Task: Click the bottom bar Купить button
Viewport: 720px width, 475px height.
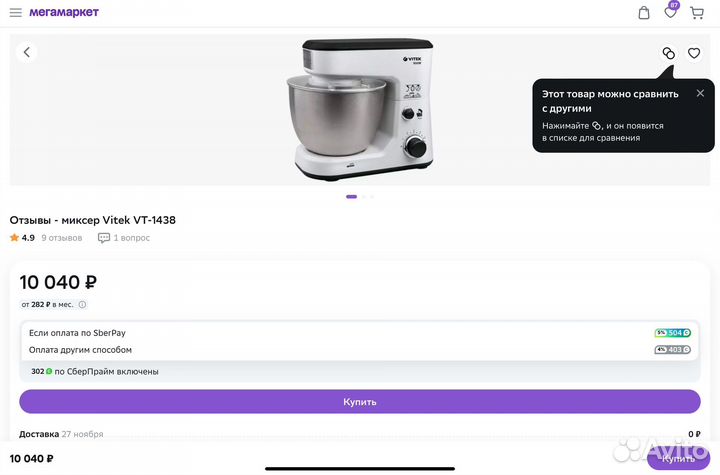Action: pos(678,458)
